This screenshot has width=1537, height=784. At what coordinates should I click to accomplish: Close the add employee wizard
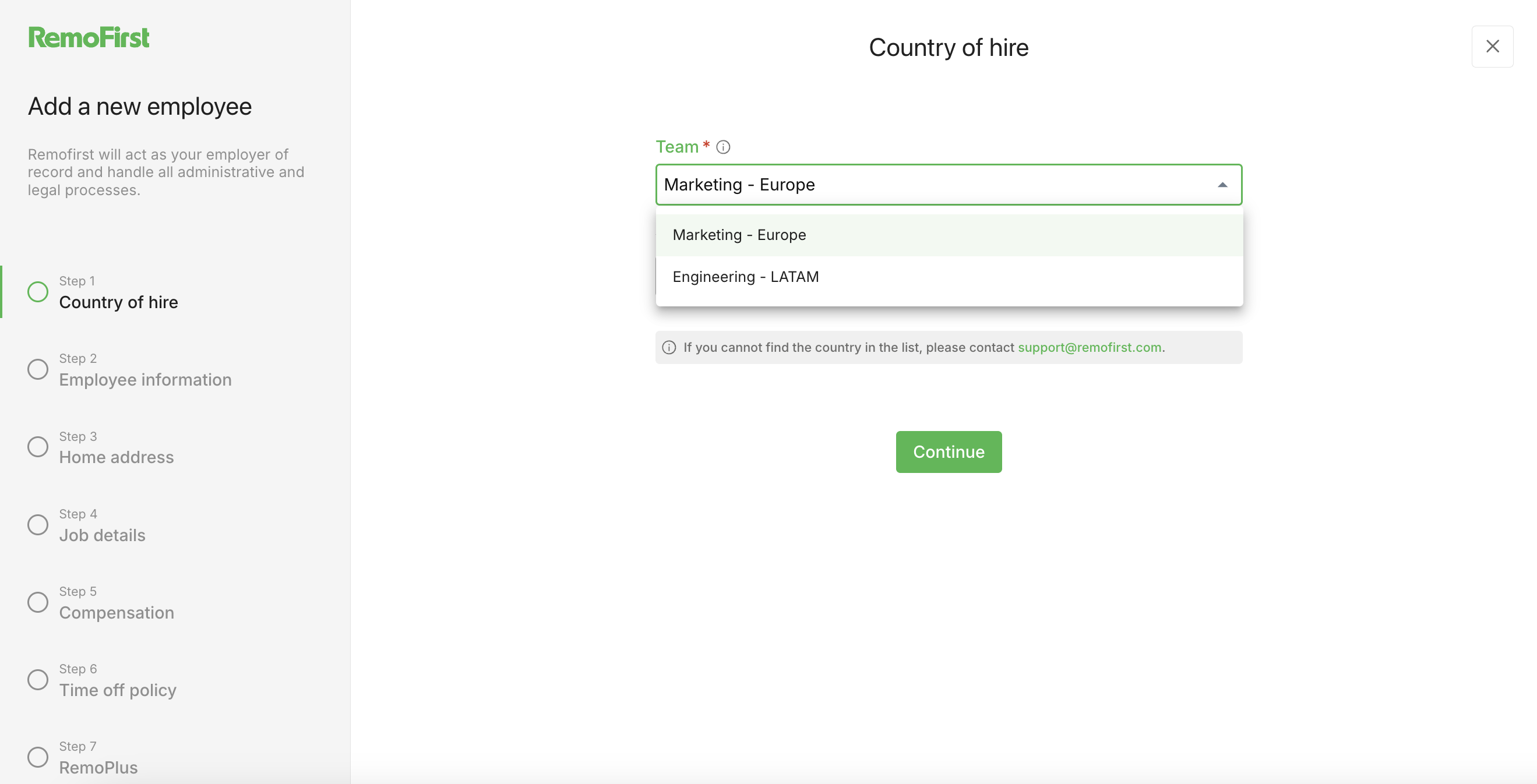(x=1492, y=46)
